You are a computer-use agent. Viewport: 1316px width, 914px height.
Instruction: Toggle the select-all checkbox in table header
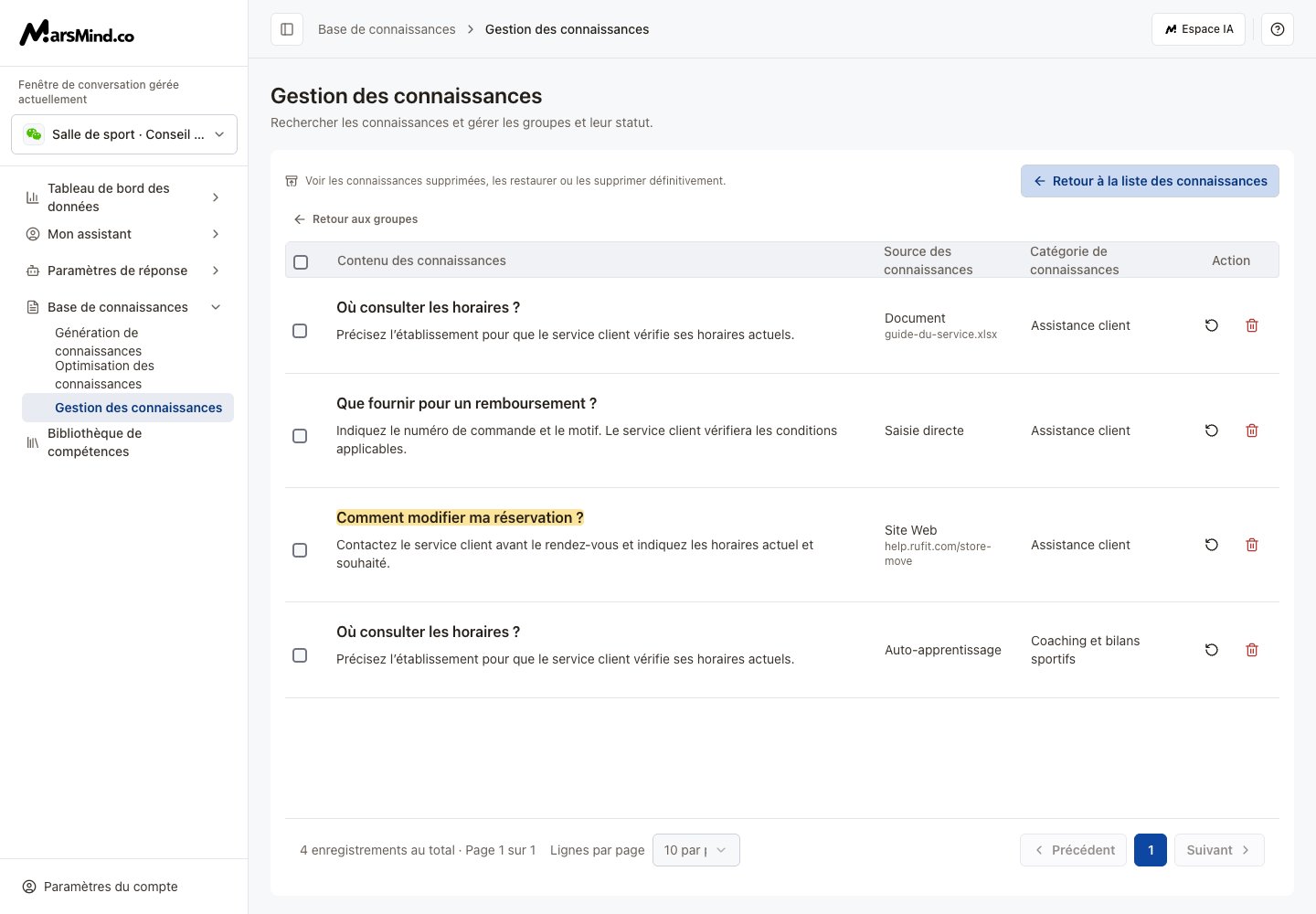coord(301,262)
